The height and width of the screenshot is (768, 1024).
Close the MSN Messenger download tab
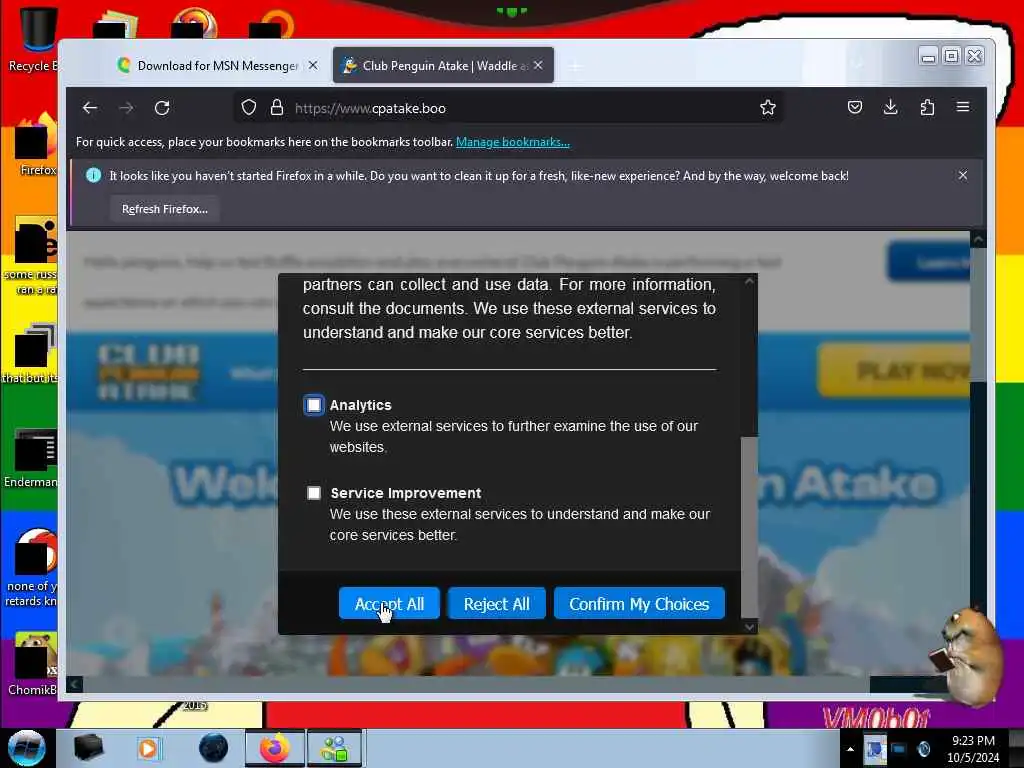(x=313, y=65)
